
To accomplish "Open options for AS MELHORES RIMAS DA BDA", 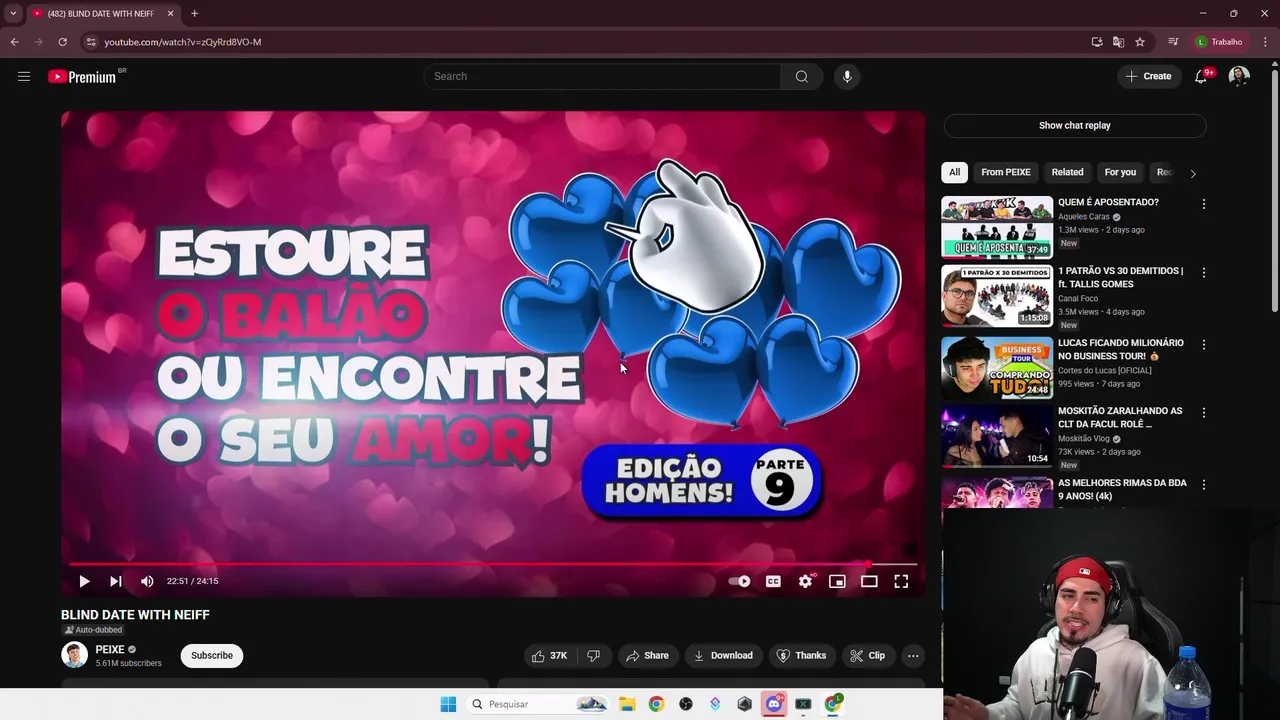I will (x=1203, y=485).
